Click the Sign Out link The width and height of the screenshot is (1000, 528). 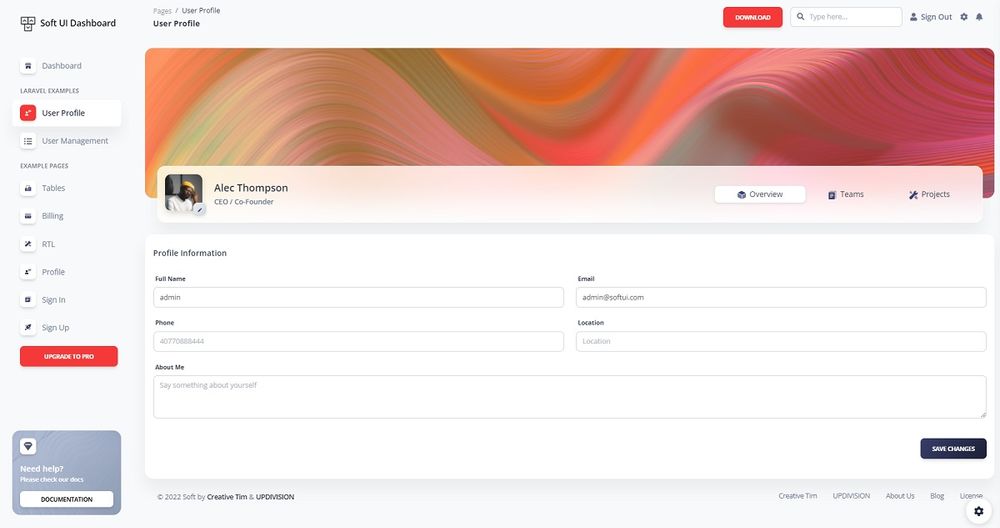tap(930, 17)
